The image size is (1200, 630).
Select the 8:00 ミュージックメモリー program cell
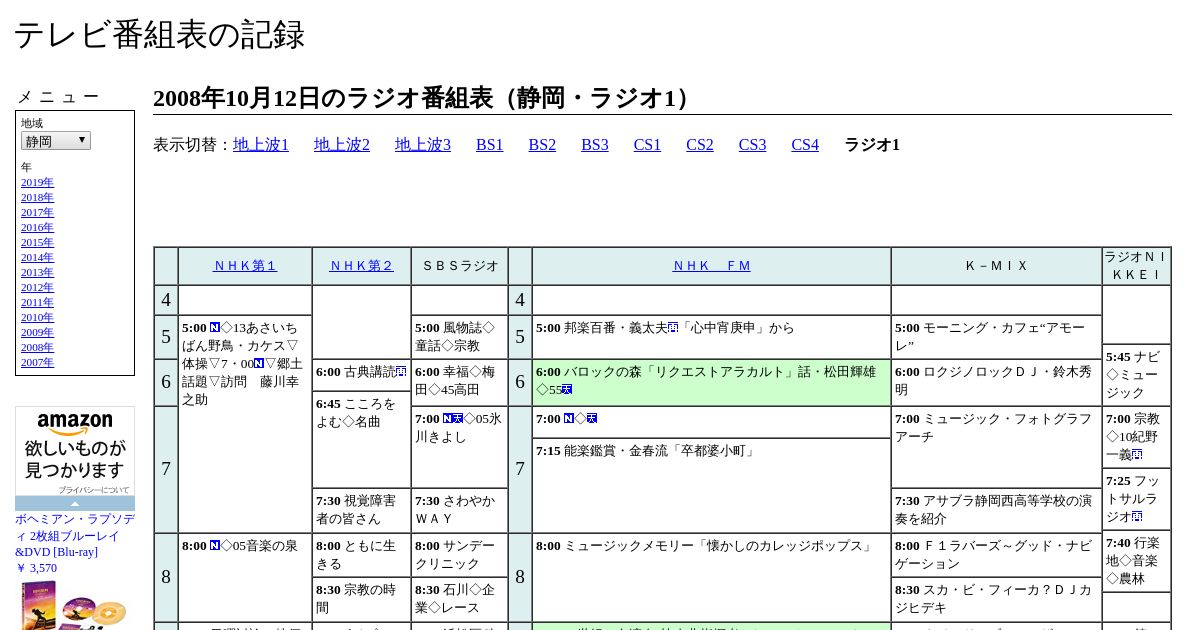click(x=711, y=577)
